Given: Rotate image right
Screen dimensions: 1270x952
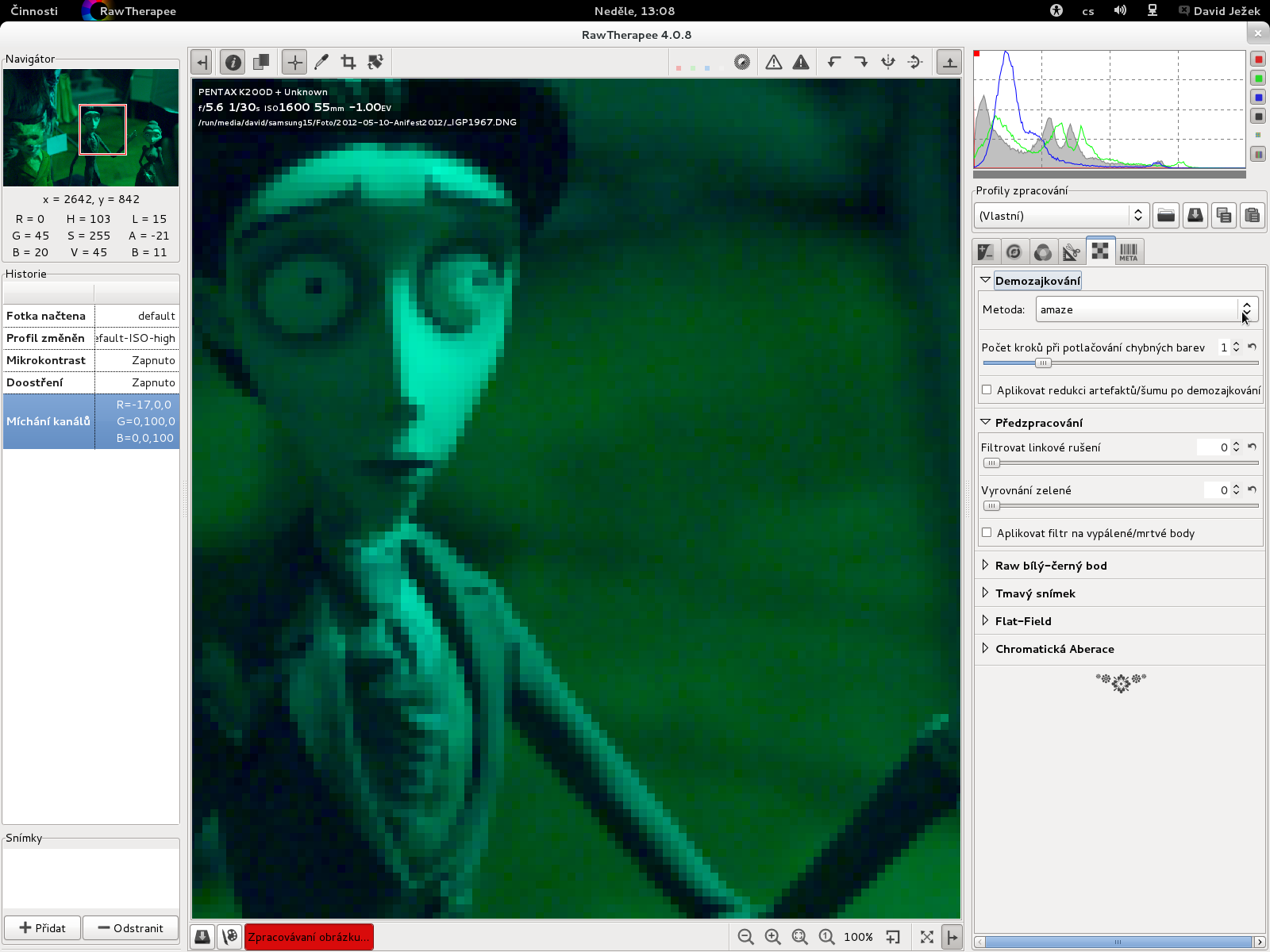Looking at the screenshot, I should tap(861, 62).
